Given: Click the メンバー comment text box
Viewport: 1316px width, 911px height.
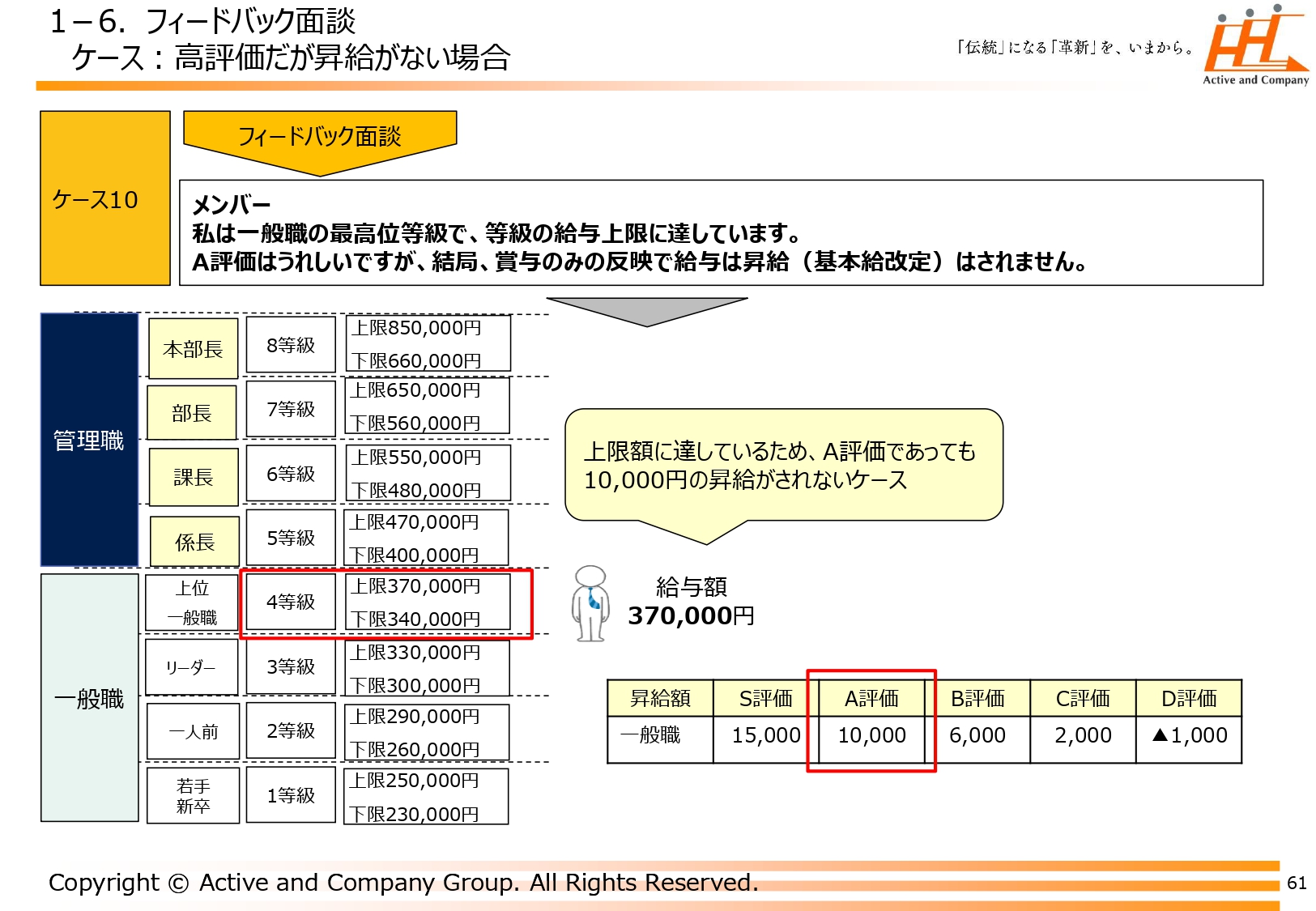Looking at the screenshot, I should tap(721, 232).
